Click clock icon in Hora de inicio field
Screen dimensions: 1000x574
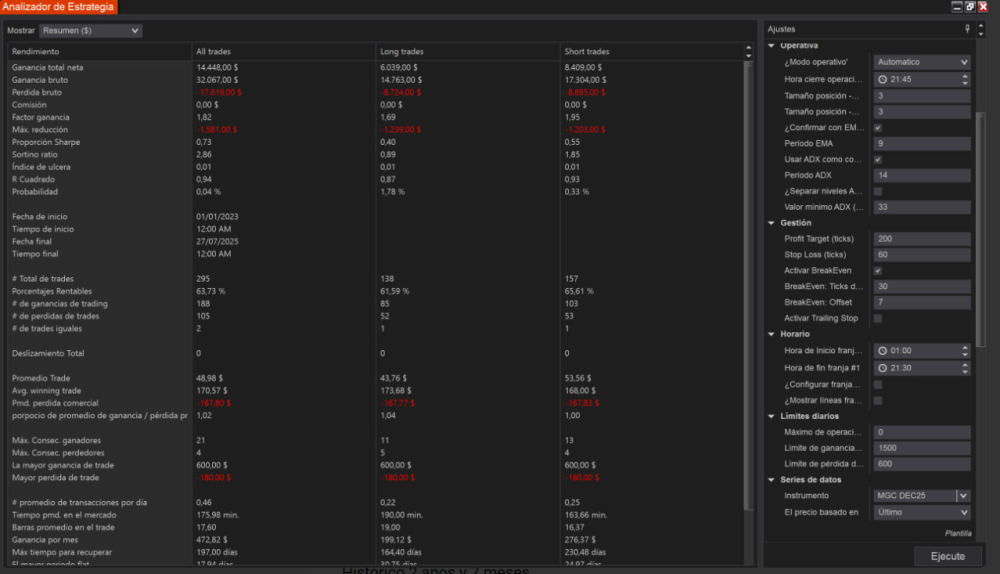[x=882, y=351]
